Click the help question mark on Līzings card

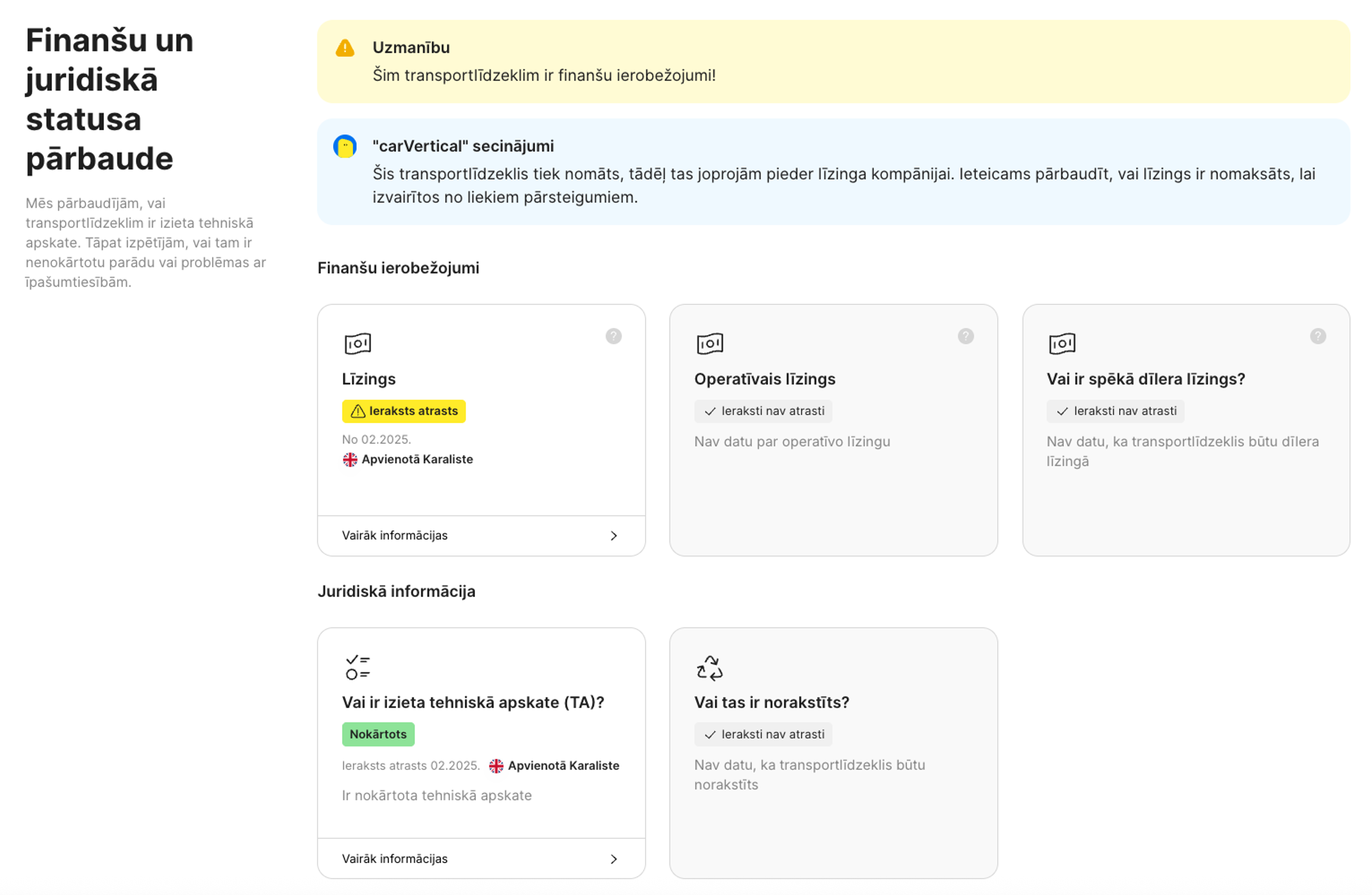click(613, 336)
